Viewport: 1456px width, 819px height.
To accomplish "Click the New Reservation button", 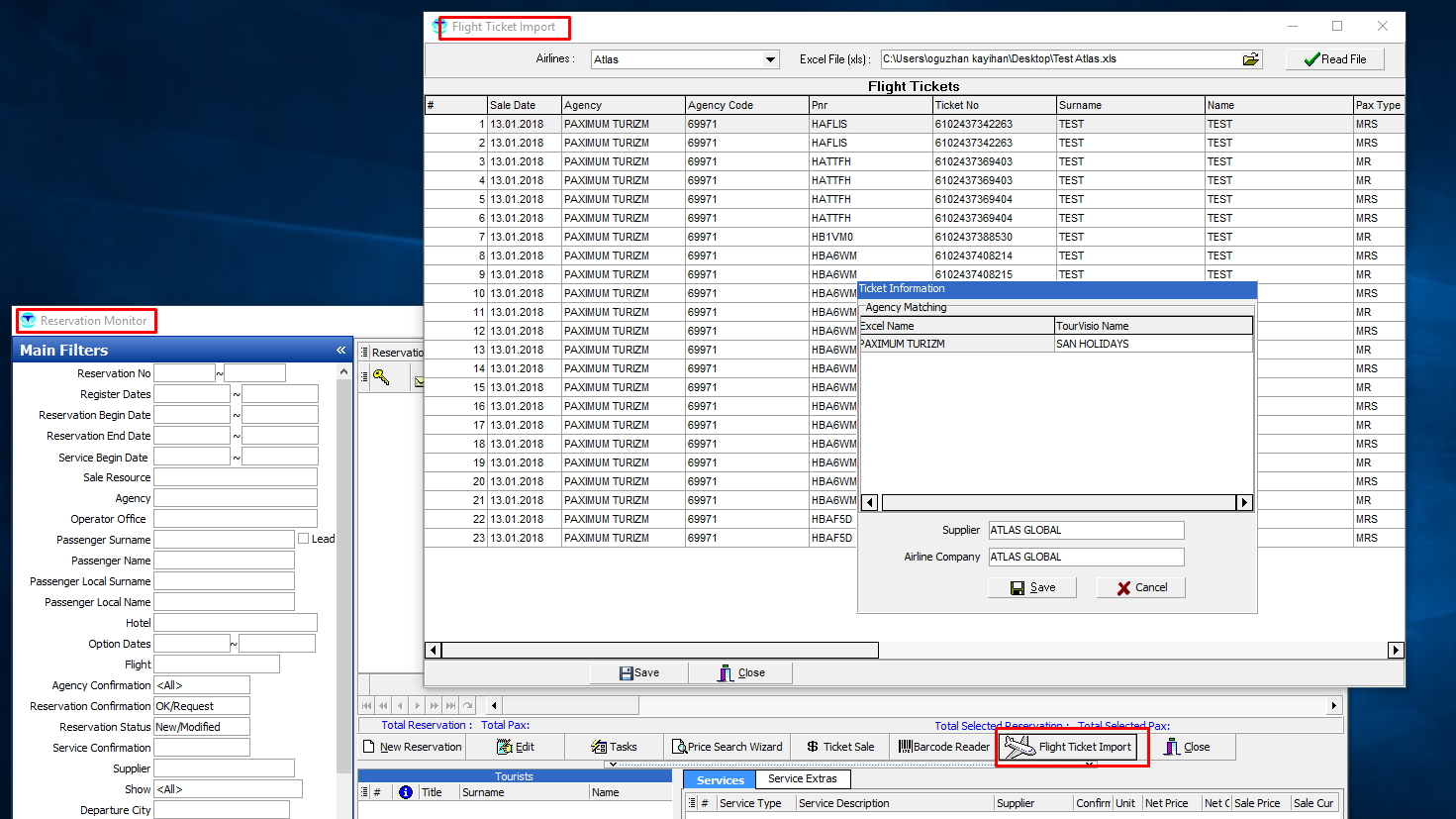I will tap(412, 747).
